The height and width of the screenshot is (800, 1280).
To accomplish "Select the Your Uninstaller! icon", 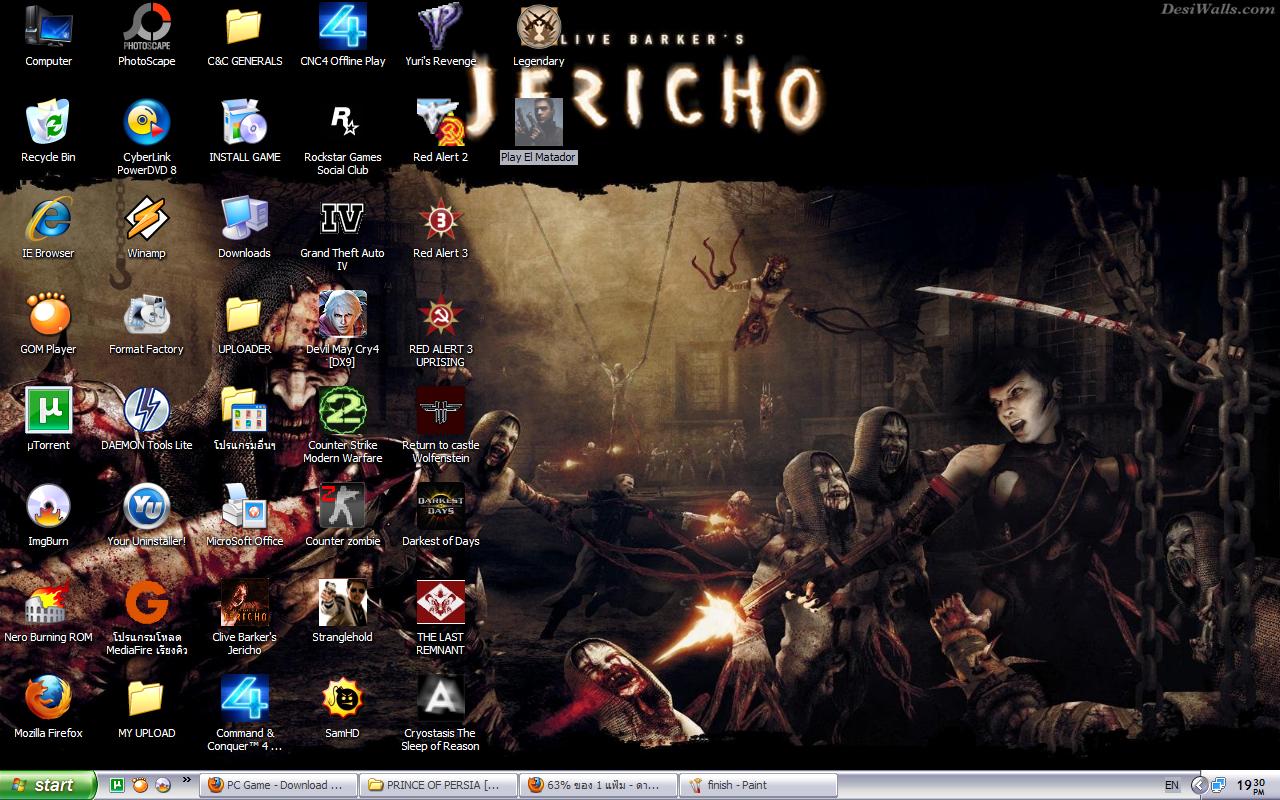I will click(146, 507).
